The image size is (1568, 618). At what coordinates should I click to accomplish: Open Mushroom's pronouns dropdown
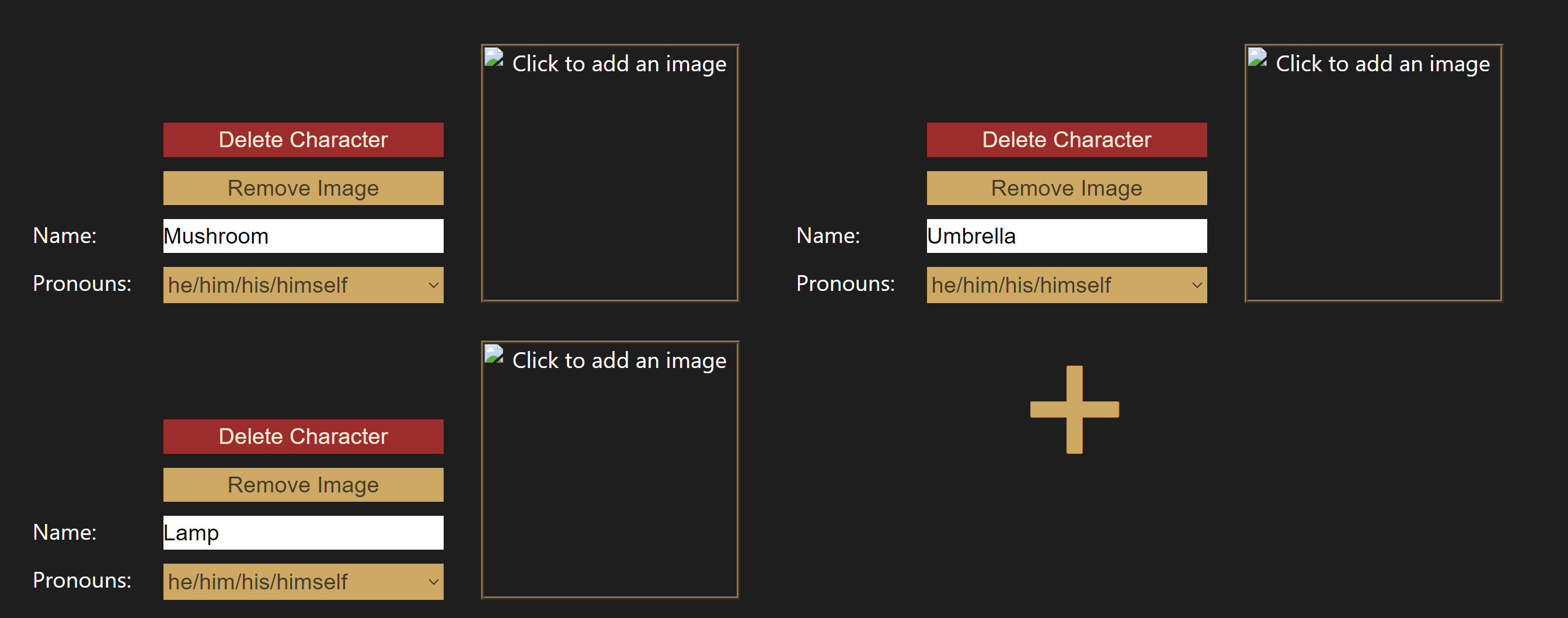302,285
